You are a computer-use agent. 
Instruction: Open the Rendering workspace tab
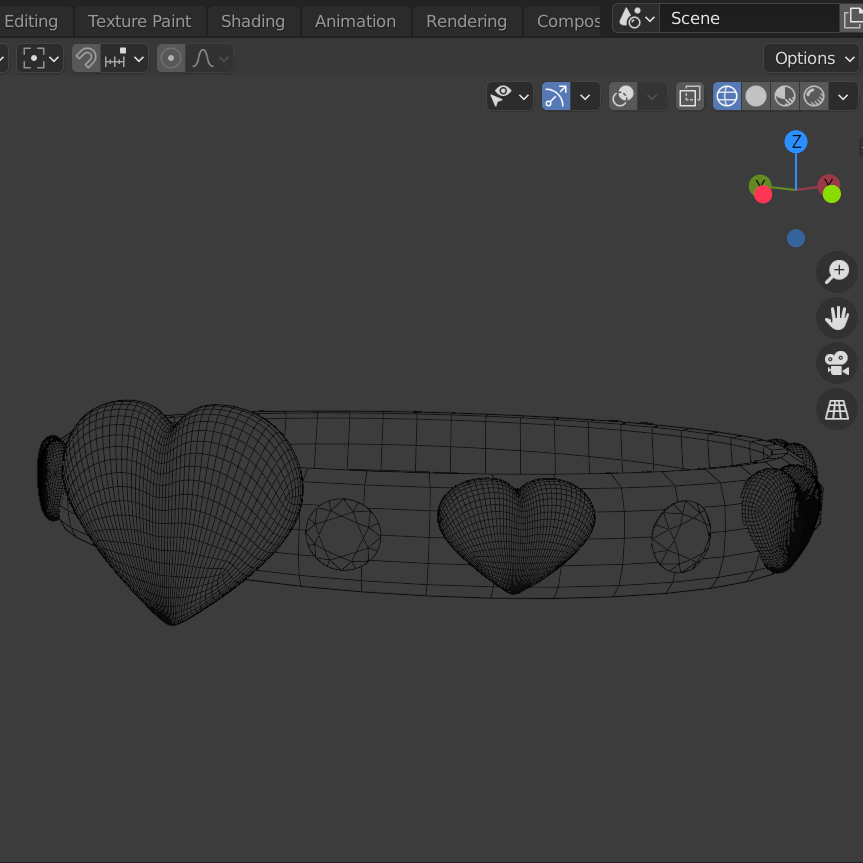pyautogui.click(x=466, y=21)
